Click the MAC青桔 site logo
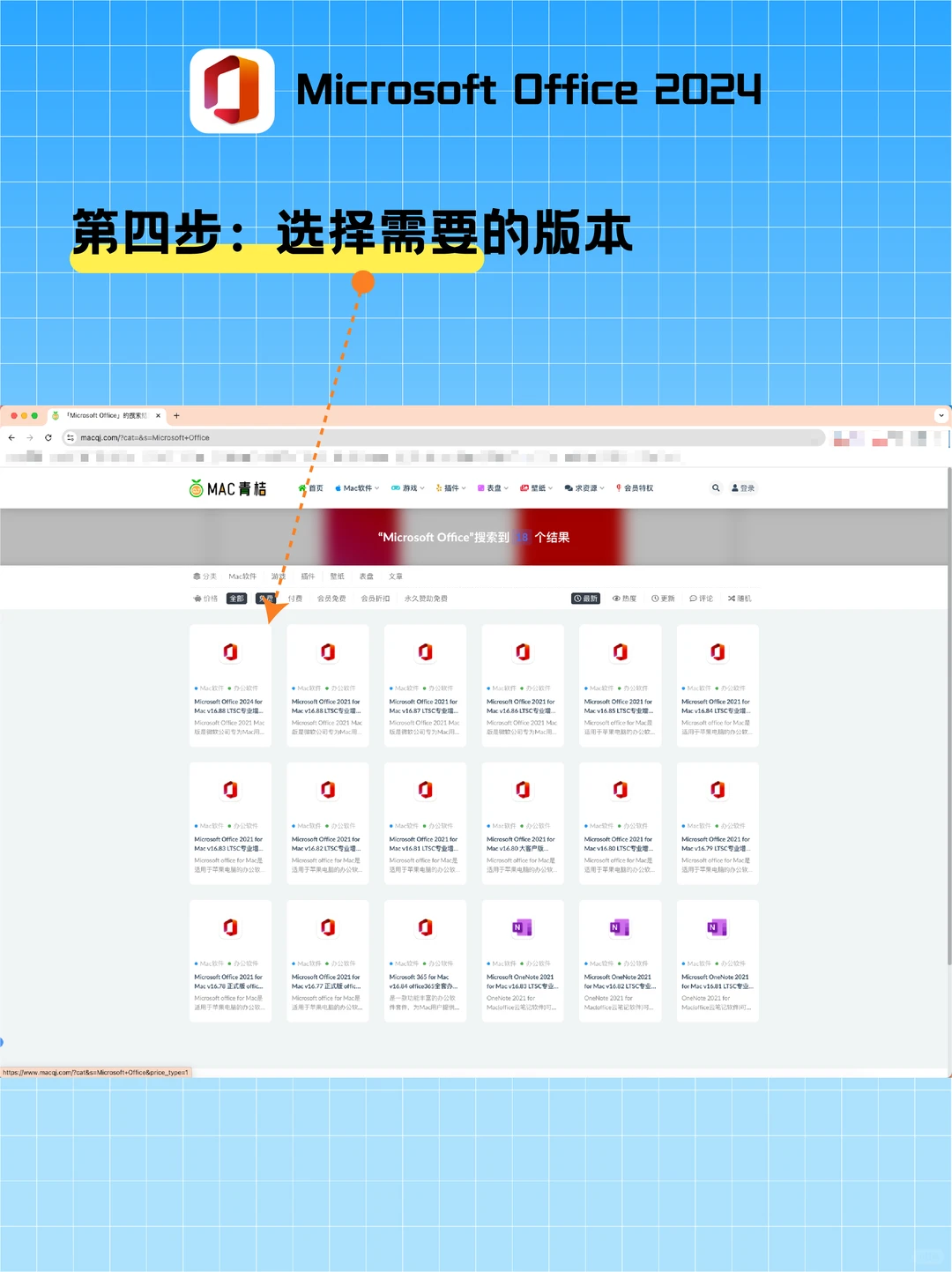The width and height of the screenshot is (952, 1272). [x=227, y=487]
